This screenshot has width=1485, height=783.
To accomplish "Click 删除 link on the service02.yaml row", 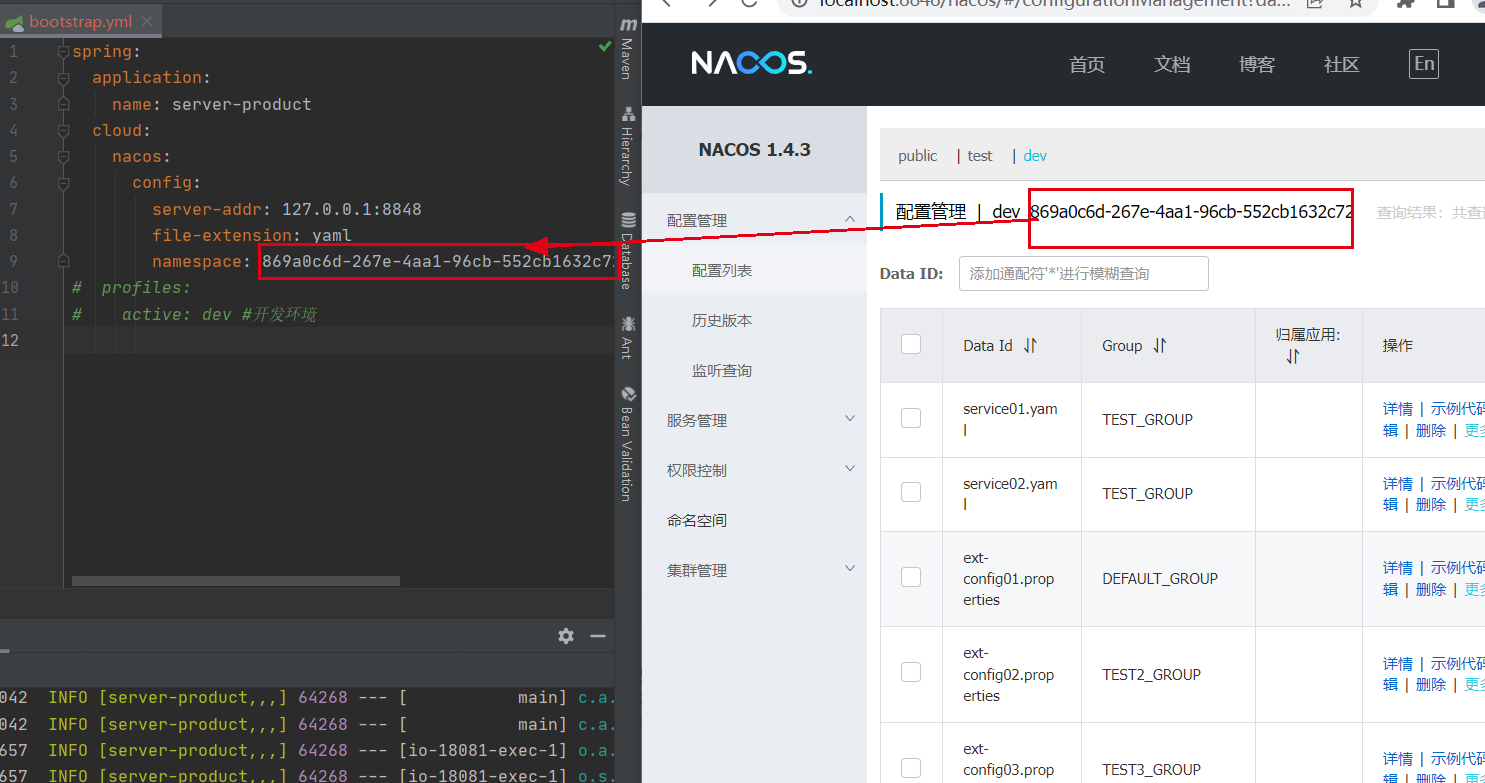I will pos(1430,504).
